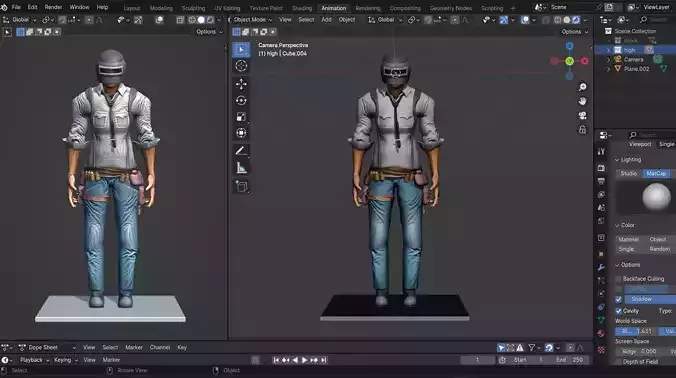Open the Dope Sheet Channel menu

(160, 347)
